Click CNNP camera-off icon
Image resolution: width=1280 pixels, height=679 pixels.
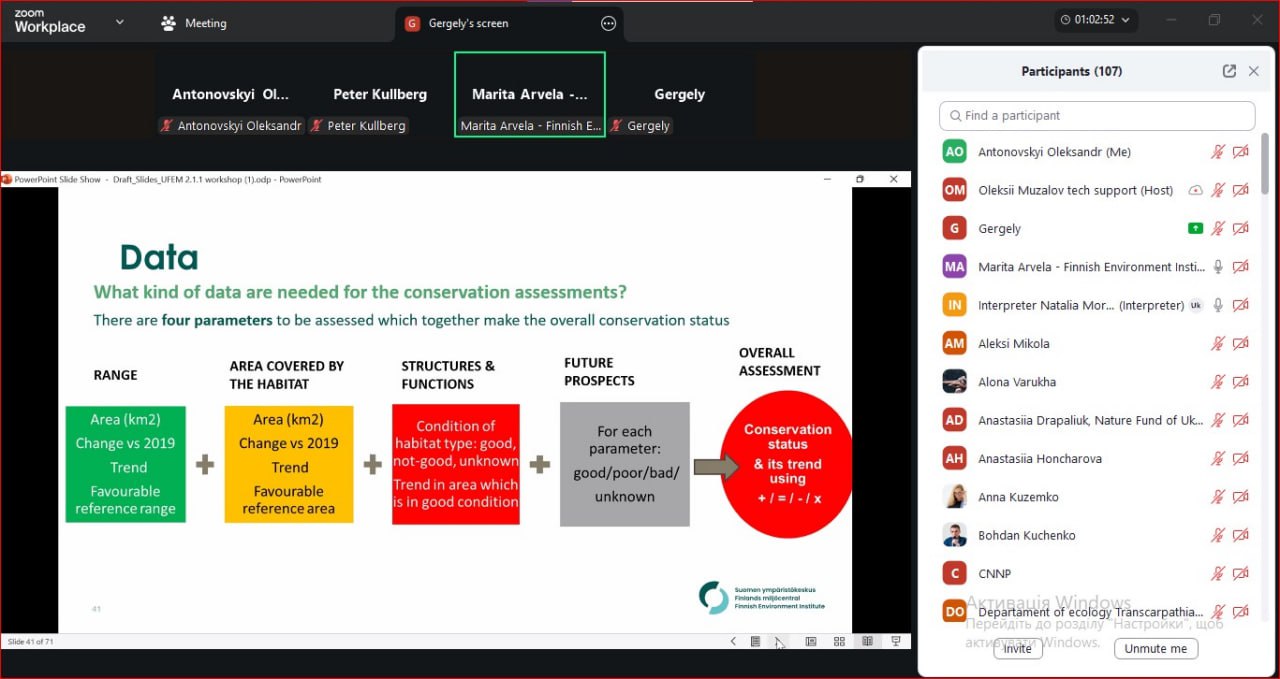tap(1241, 573)
